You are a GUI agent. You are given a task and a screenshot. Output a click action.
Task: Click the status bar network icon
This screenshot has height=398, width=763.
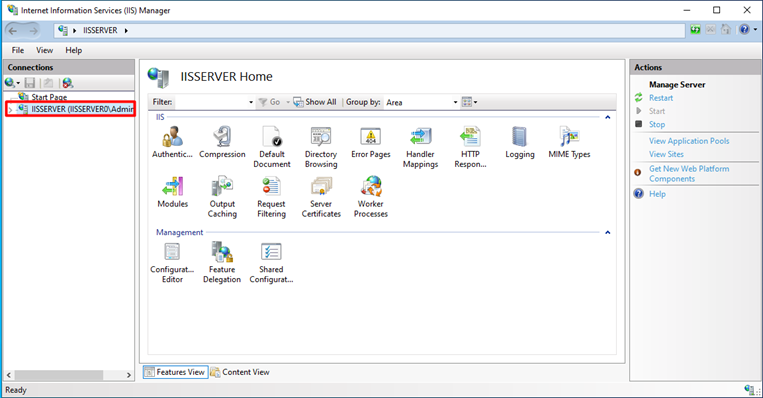coord(749,389)
